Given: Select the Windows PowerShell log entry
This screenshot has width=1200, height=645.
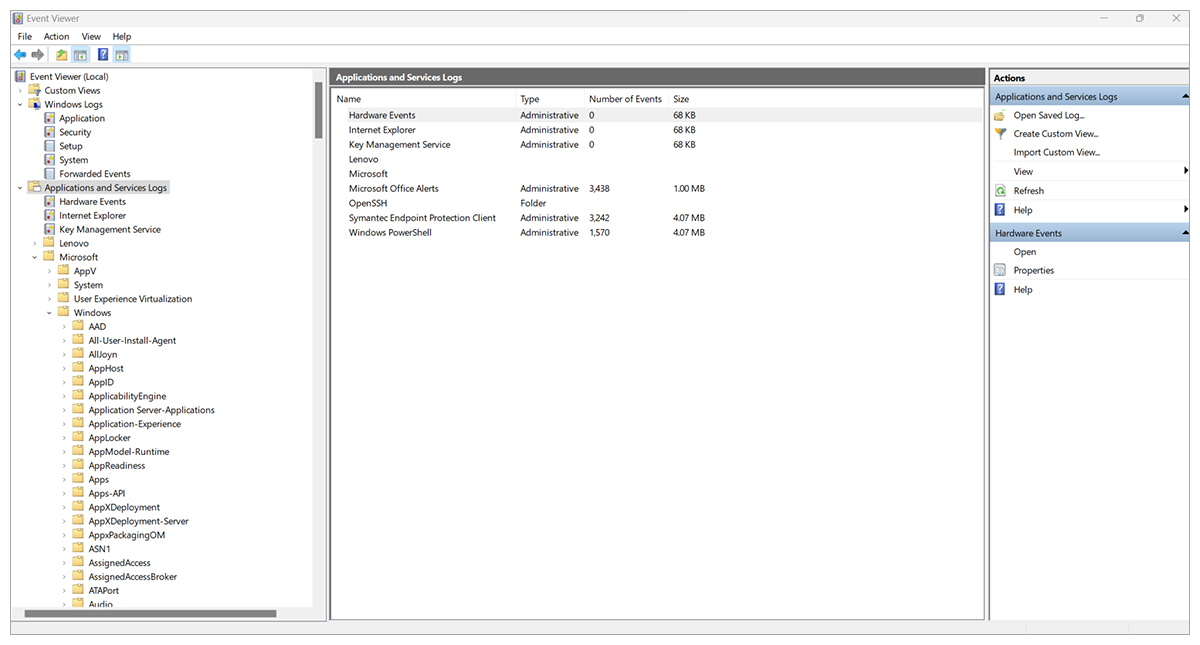Looking at the screenshot, I should click(389, 232).
